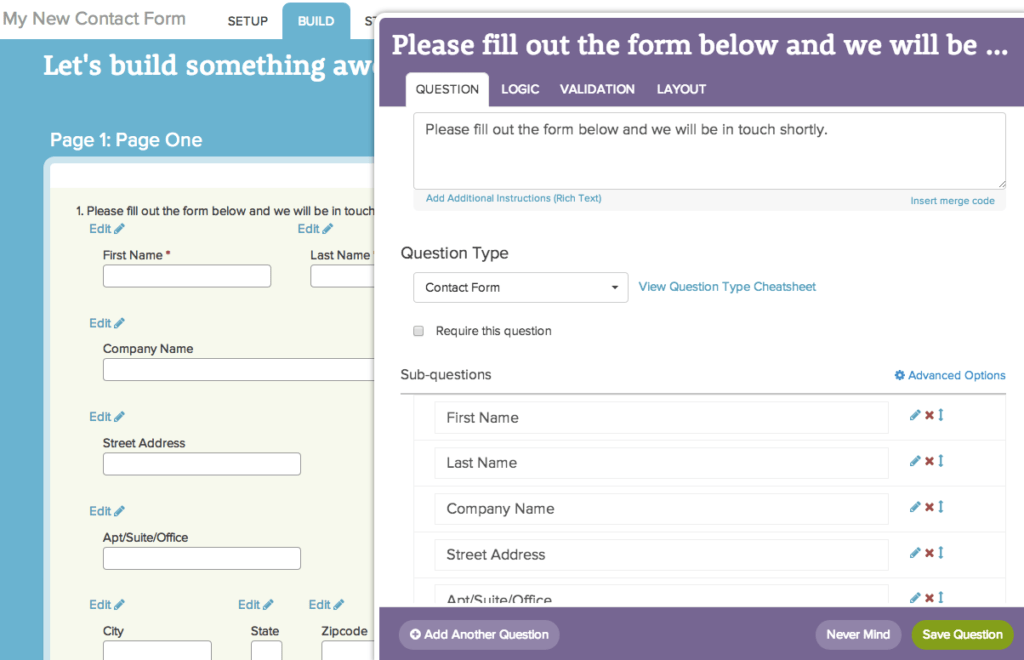1024x660 pixels.
Task: Open Advanced Options via the gear icon
Action: [901, 375]
